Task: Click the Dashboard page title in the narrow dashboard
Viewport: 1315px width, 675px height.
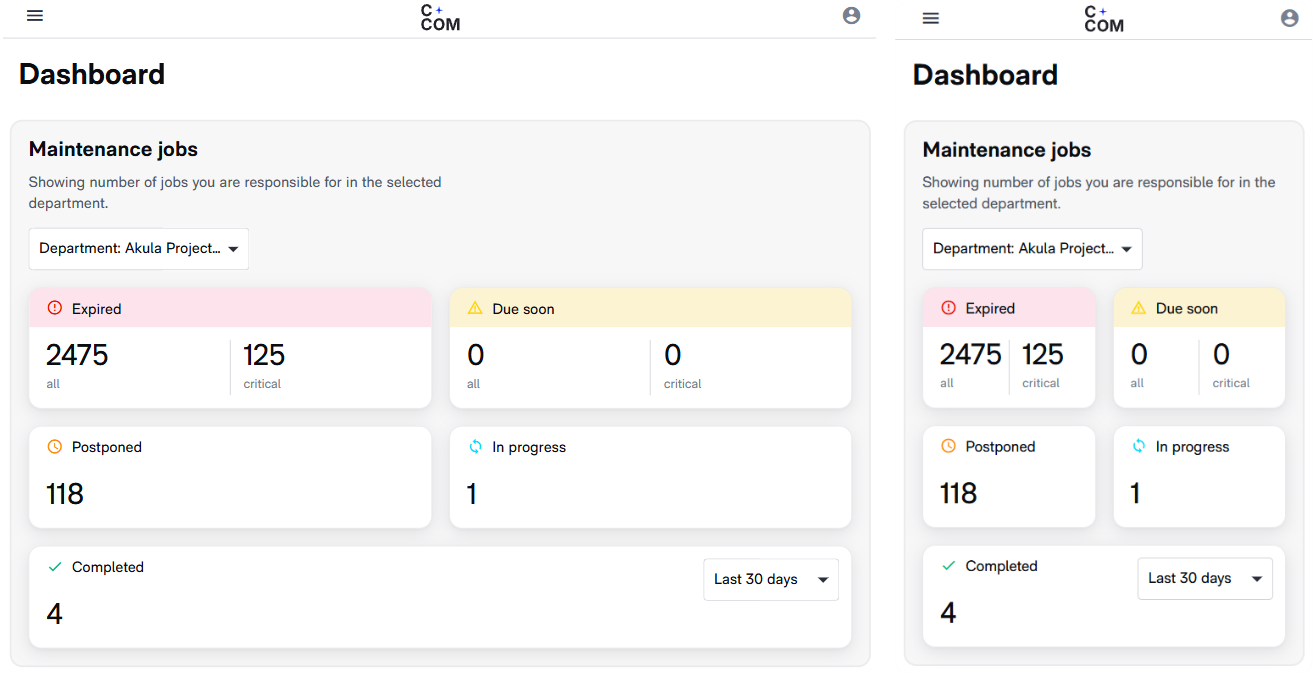Action: [985, 75]
